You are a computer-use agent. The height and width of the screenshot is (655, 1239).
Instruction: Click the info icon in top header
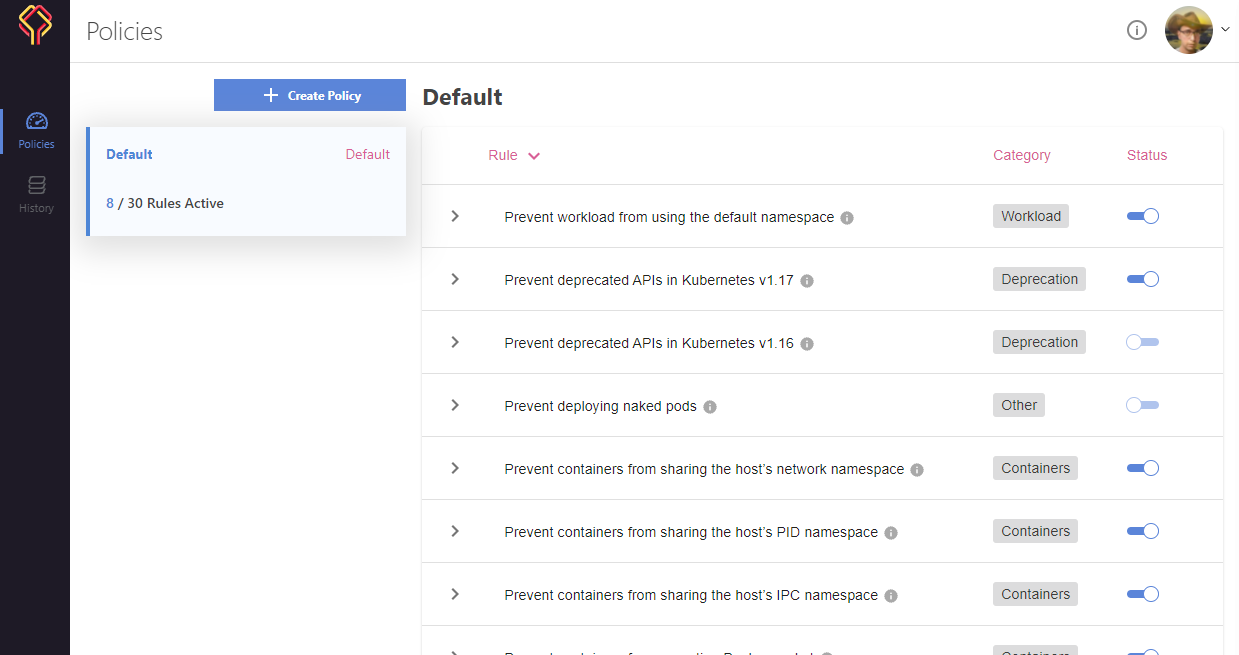[1136, 30]
